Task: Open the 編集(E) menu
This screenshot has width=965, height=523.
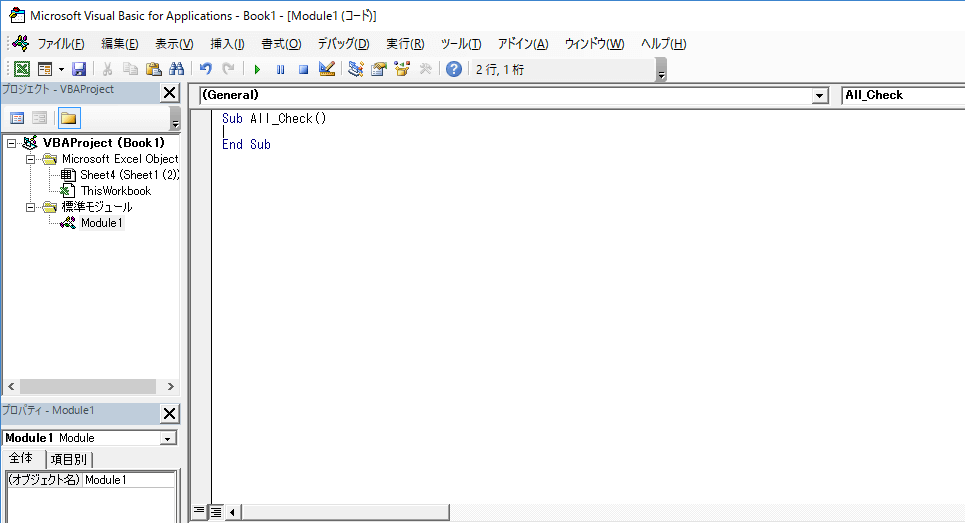Action: [119, 44]
